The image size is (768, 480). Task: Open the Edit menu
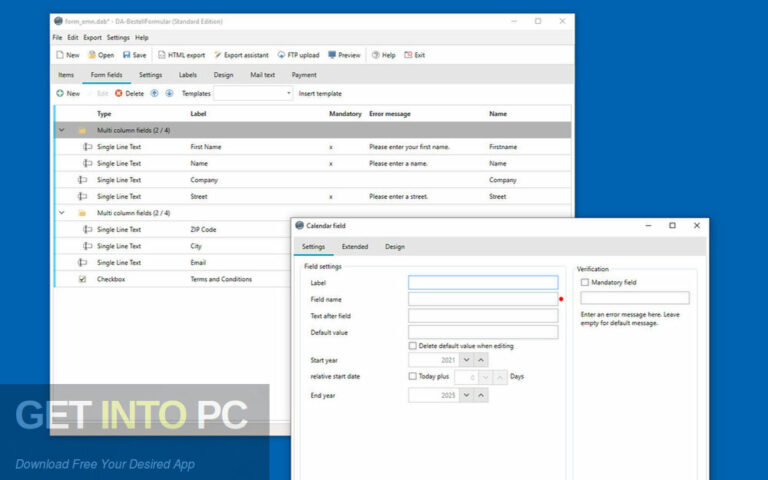73,38
